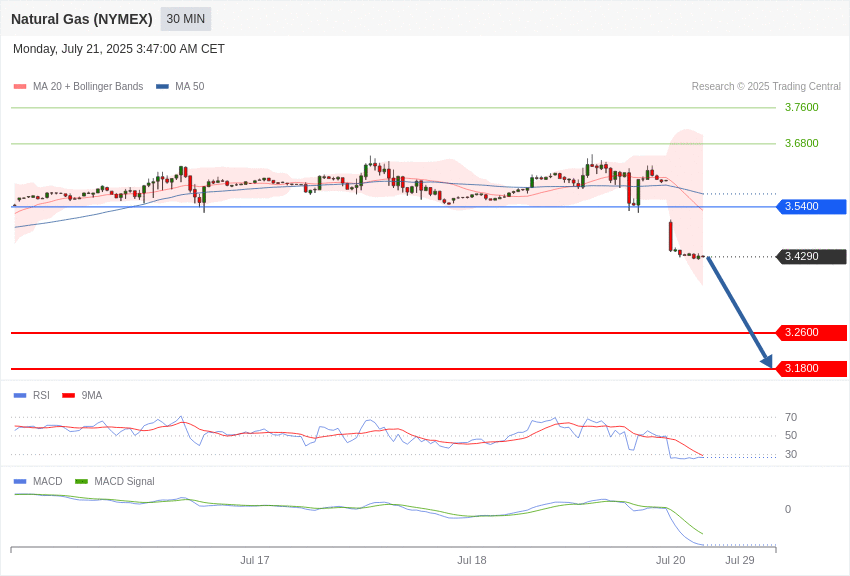Click the 9MA legend label
The image size is (850, 576).
[92, 396]
